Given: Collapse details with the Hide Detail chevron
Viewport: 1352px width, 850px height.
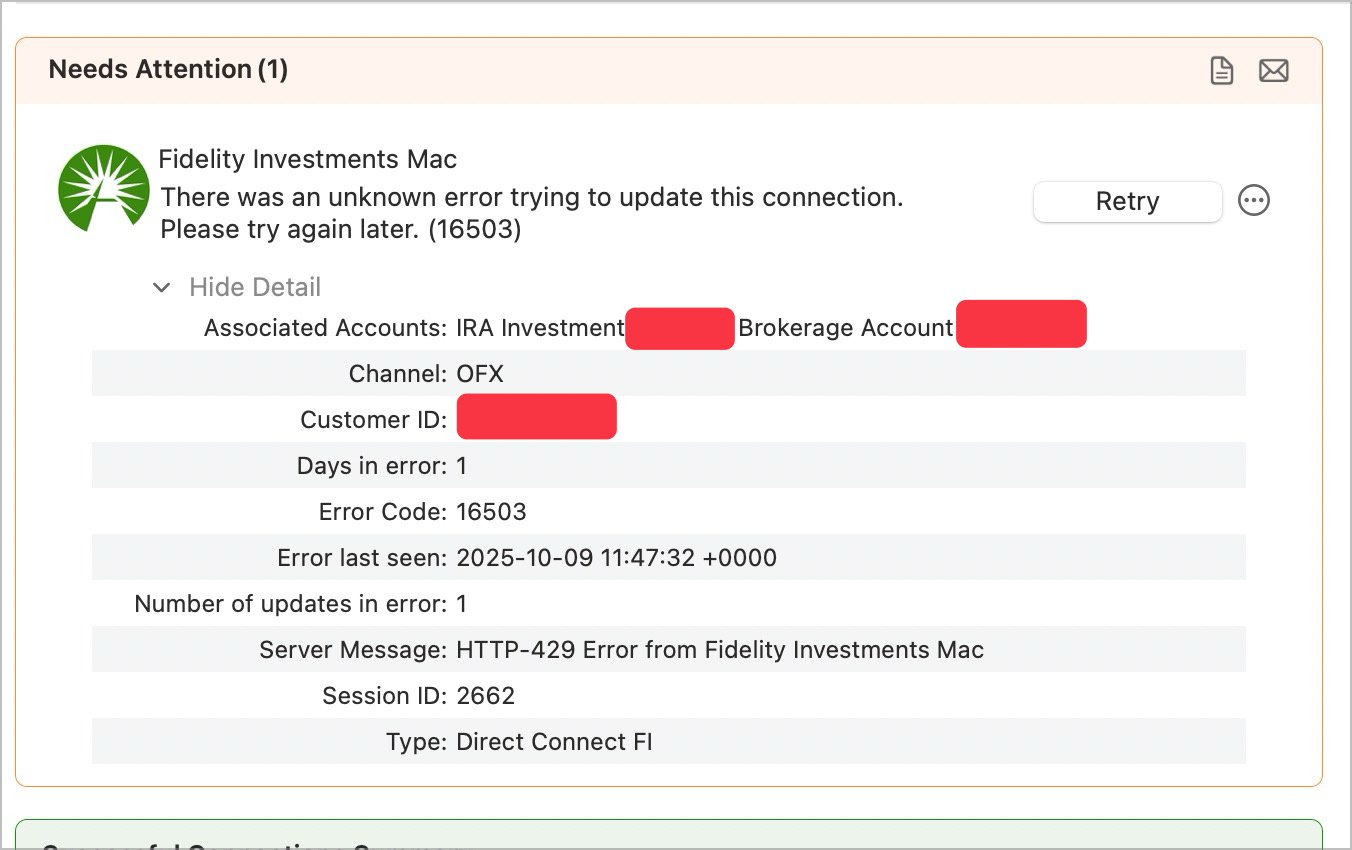Looking at the screenshot, I should pos(161,288).
